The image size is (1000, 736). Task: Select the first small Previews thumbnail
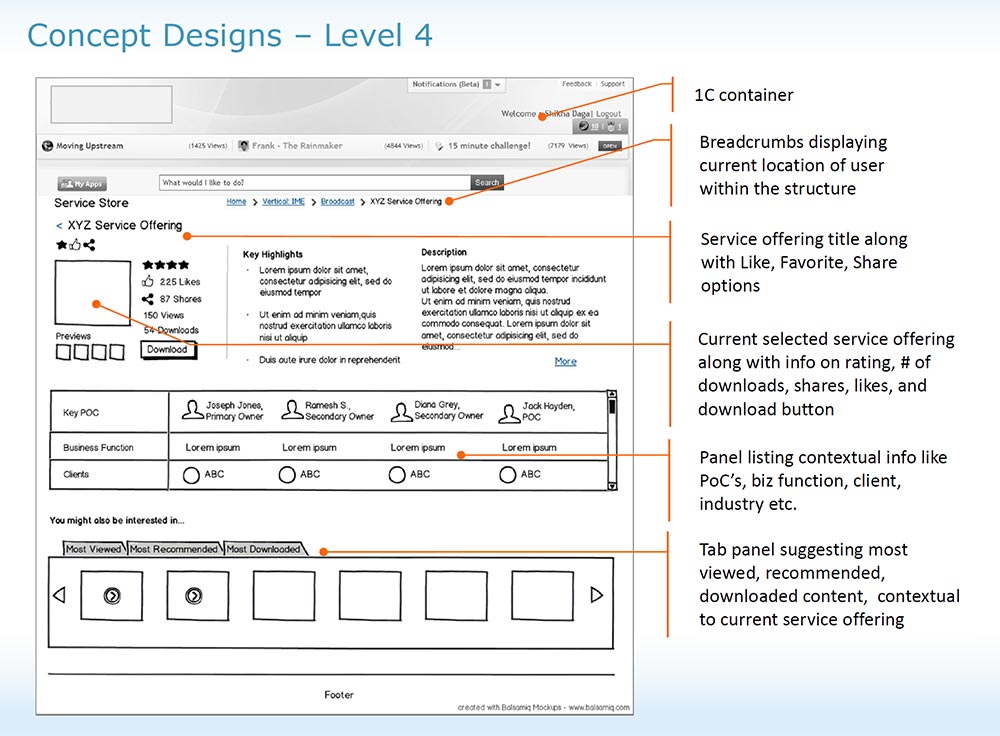pyautogui.click(x=63, y=352)
